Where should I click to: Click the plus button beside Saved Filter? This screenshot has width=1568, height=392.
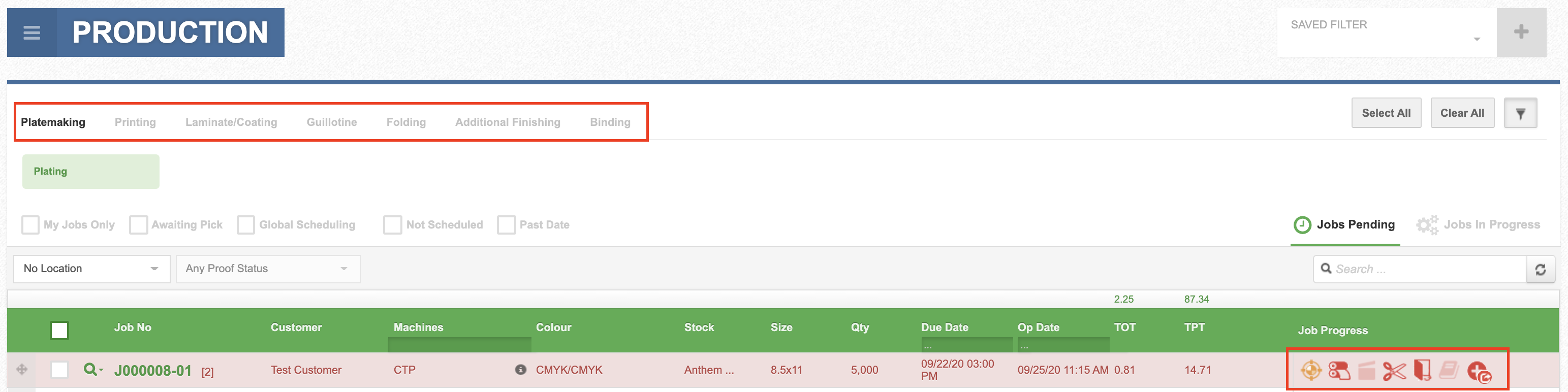[x=1521, y=32]
